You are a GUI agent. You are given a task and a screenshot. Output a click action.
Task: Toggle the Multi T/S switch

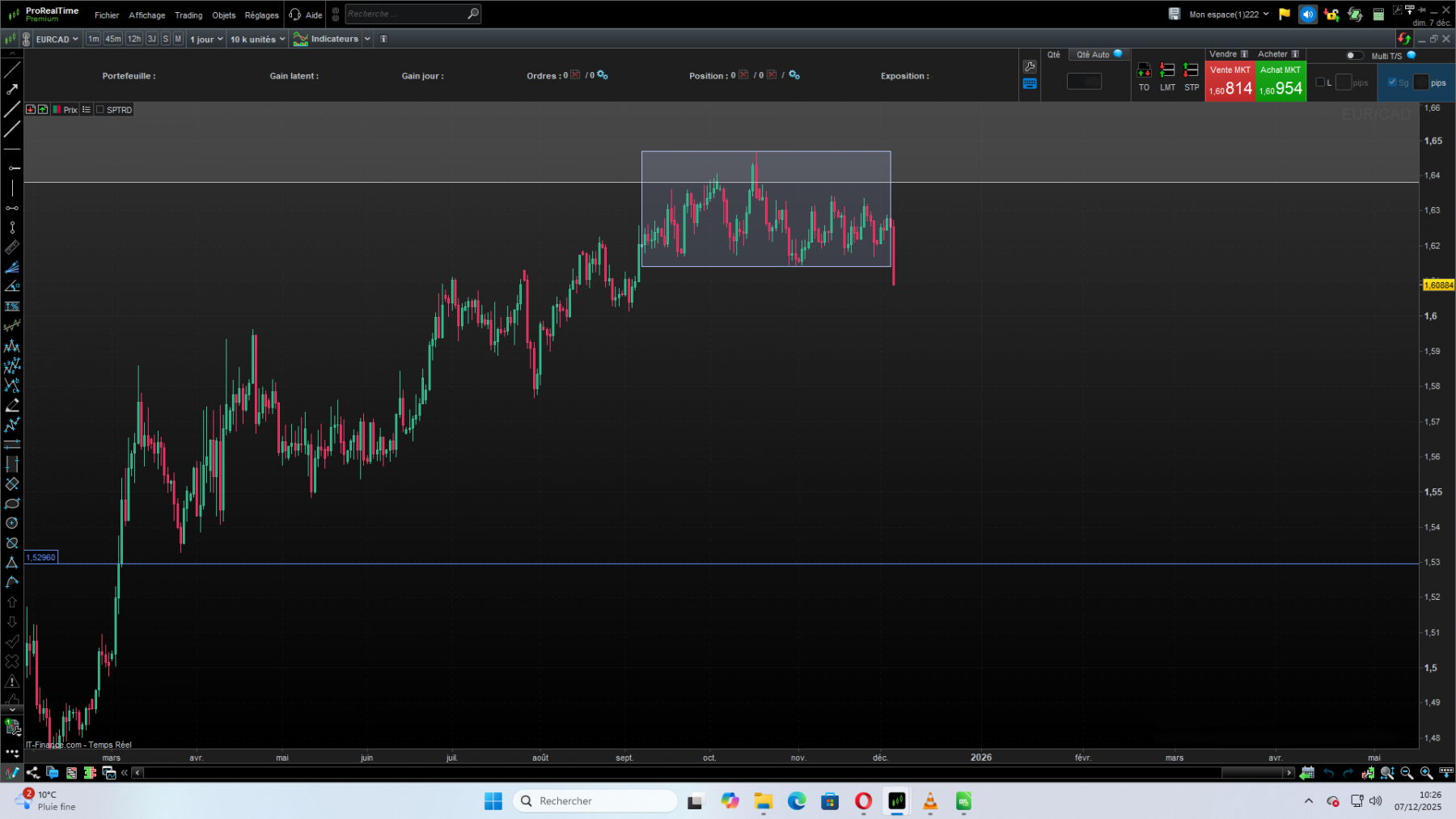[1353, 56]
